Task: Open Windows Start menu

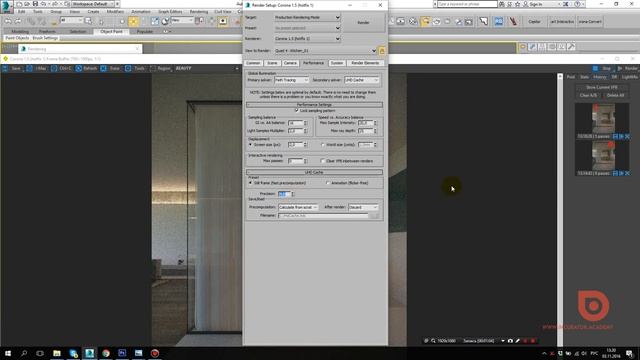Action: coord(7,353)
